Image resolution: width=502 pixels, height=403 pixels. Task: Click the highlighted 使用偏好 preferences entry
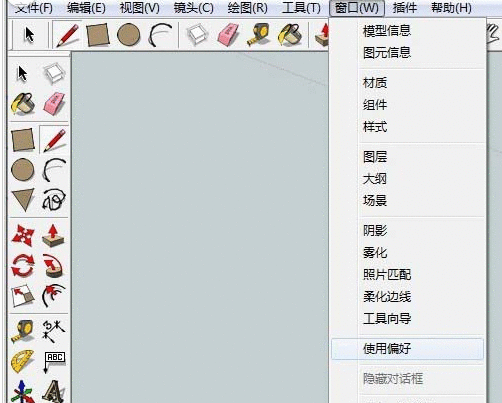(407, 349)
